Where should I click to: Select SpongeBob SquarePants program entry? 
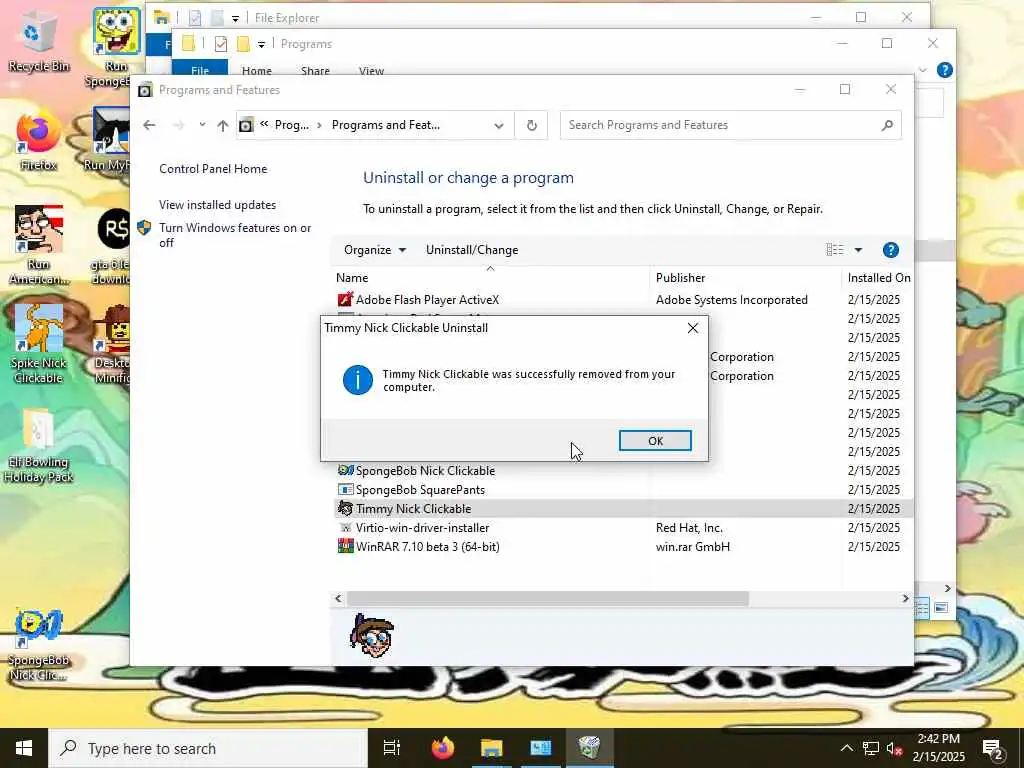(x=420, y=490)
